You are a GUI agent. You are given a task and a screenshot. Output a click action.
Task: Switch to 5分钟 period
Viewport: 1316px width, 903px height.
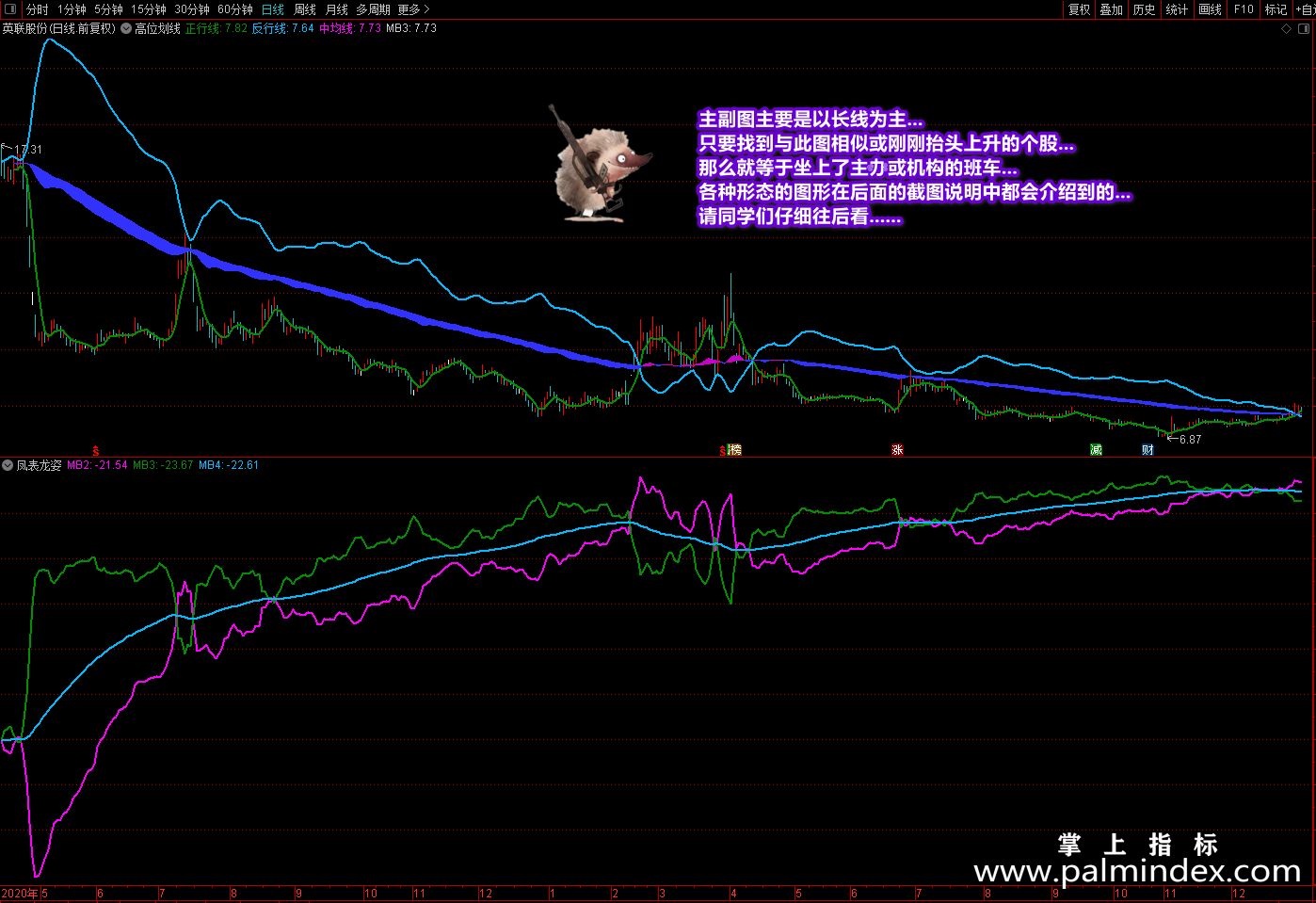pyautogui.click(x=108, y=9)
